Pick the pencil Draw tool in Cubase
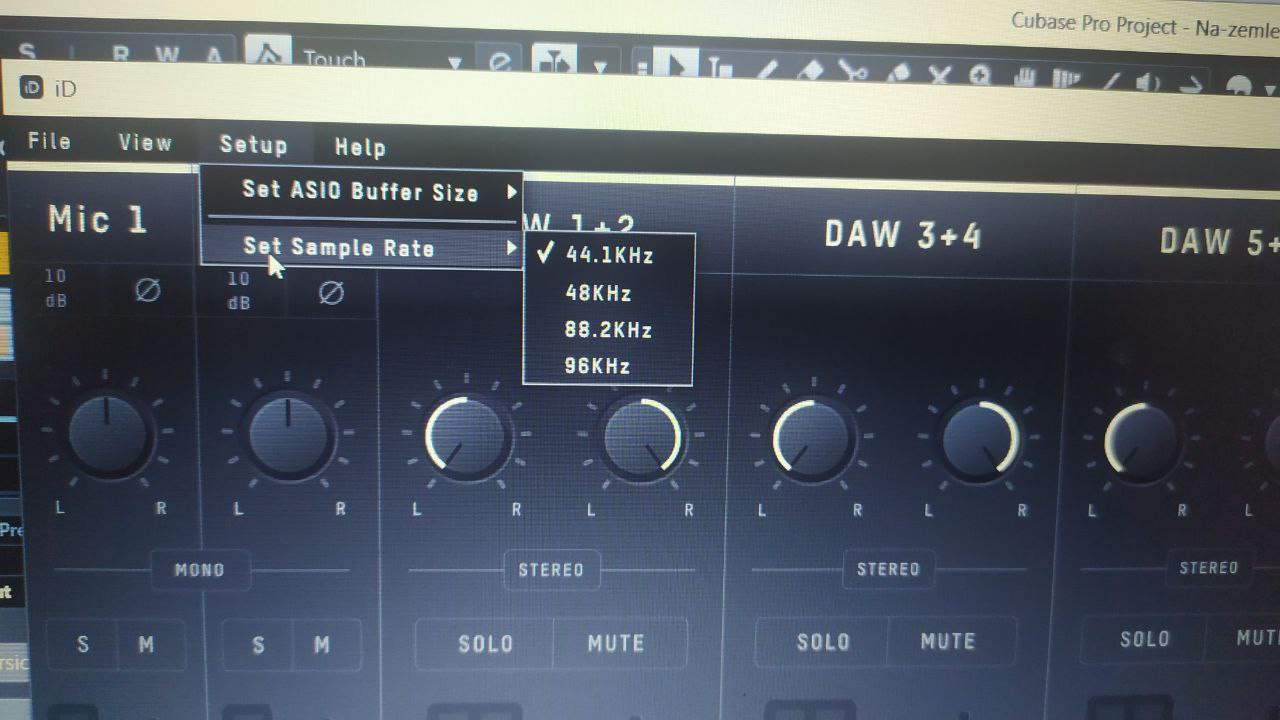The image size is (1280, 720). pyautogui.click(x=767, y=70)
